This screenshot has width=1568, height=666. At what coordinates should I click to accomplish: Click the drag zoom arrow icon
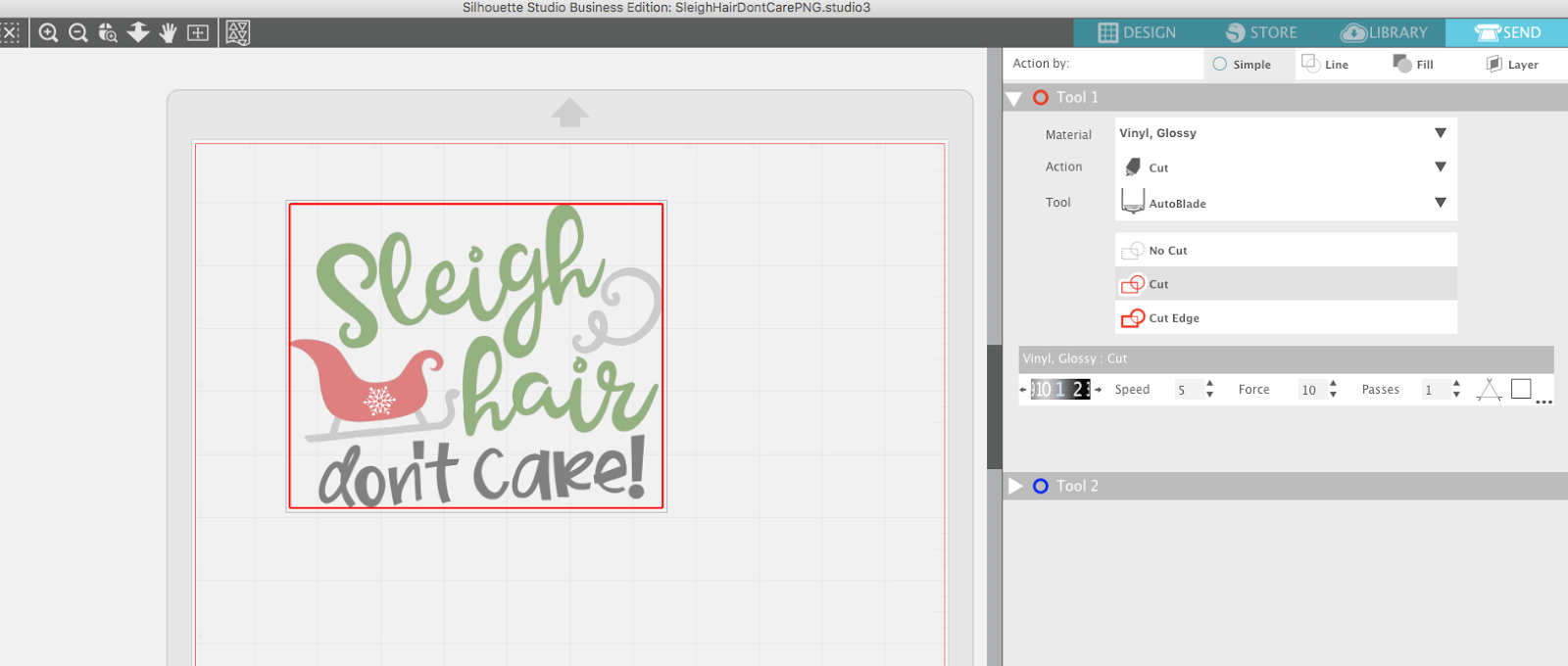pyautogui.click(x=138, y=32)
